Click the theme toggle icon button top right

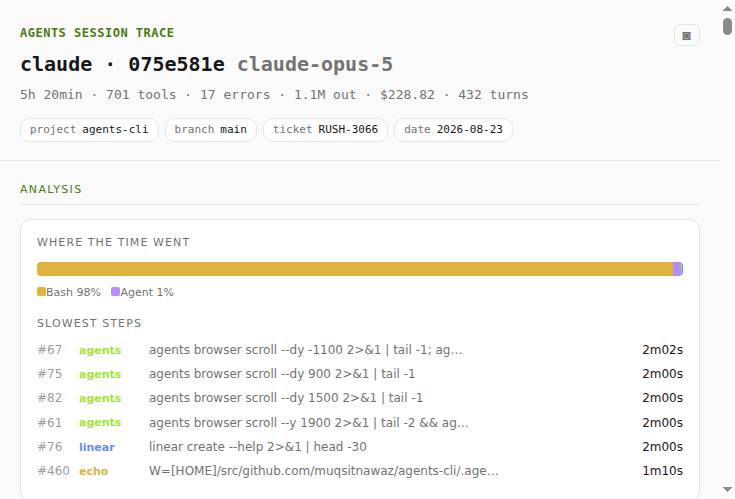point(687,36)
